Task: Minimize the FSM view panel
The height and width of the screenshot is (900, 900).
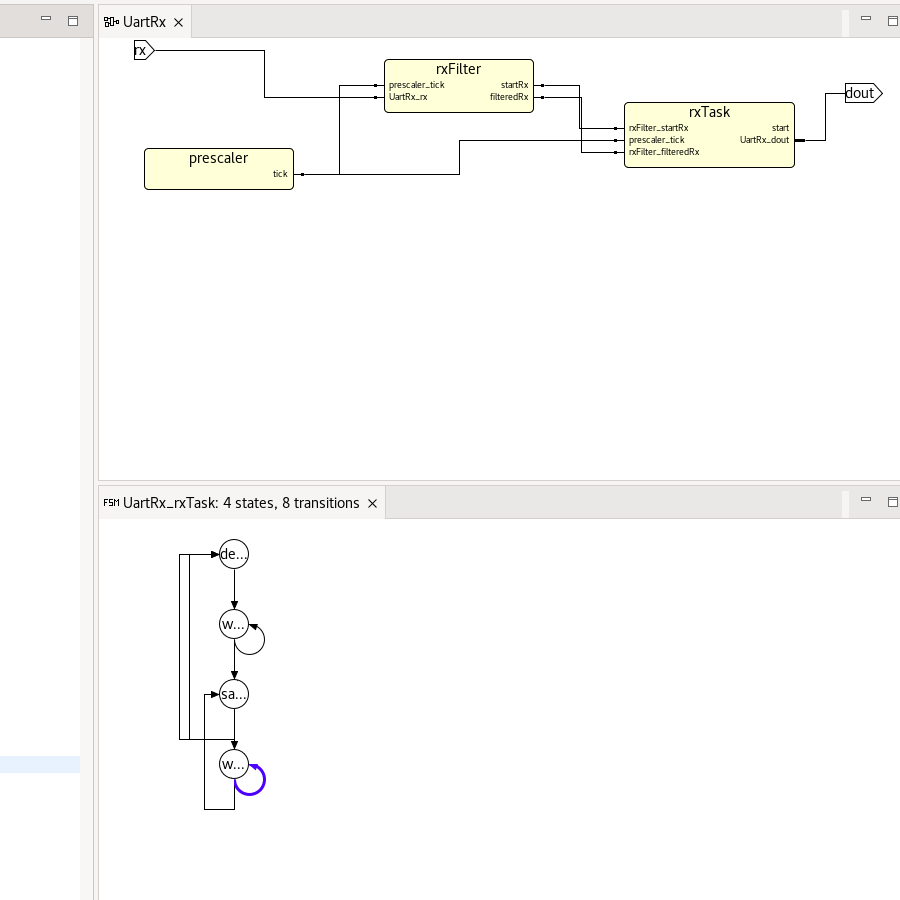Action: point(865,501)
